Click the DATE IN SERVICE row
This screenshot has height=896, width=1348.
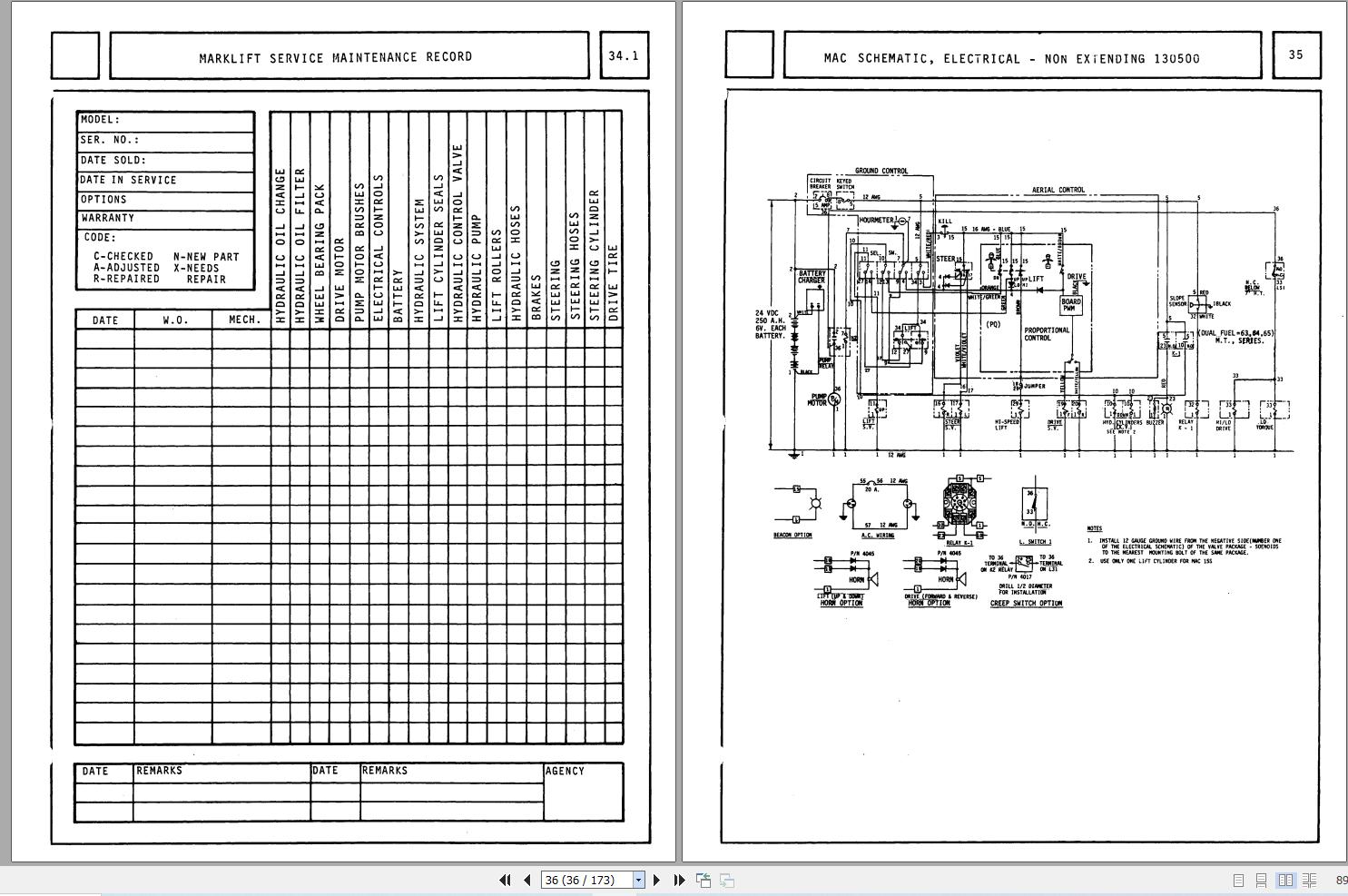pyautogui.click(x=165, y=181)
